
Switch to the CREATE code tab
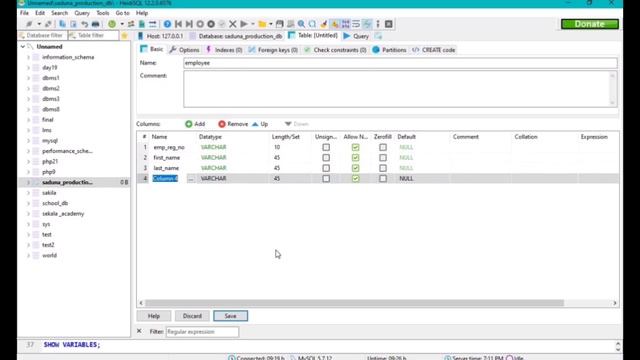pos(434,50)
